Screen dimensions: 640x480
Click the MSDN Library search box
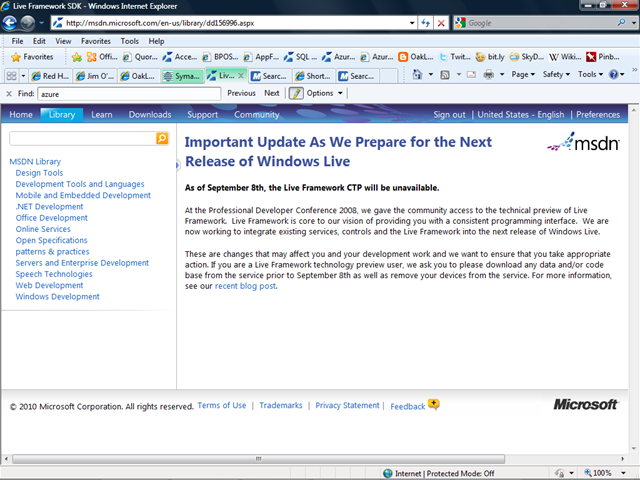click(83, 138)
